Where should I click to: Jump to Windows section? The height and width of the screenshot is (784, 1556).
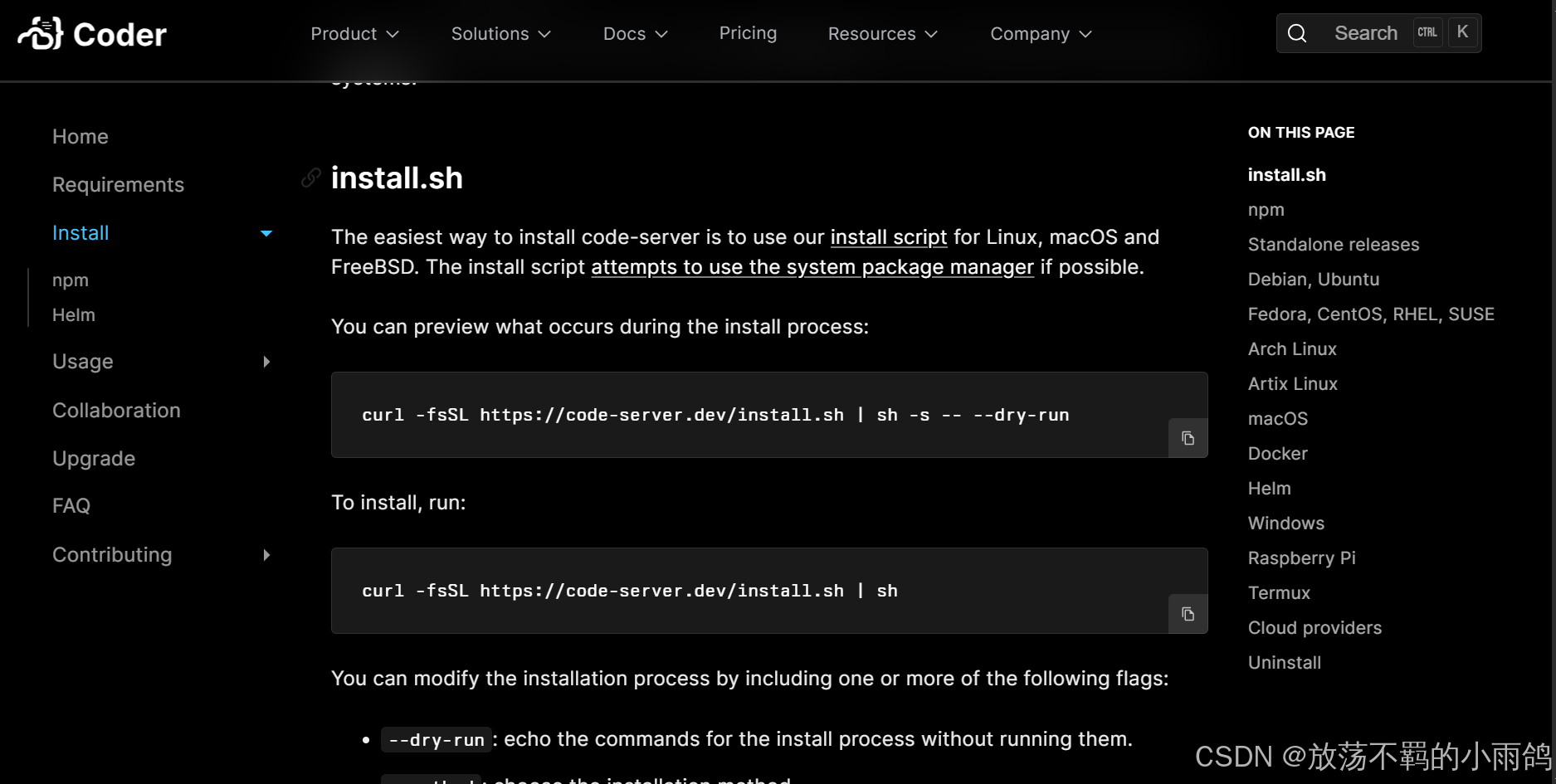[x=1286, y=523]
